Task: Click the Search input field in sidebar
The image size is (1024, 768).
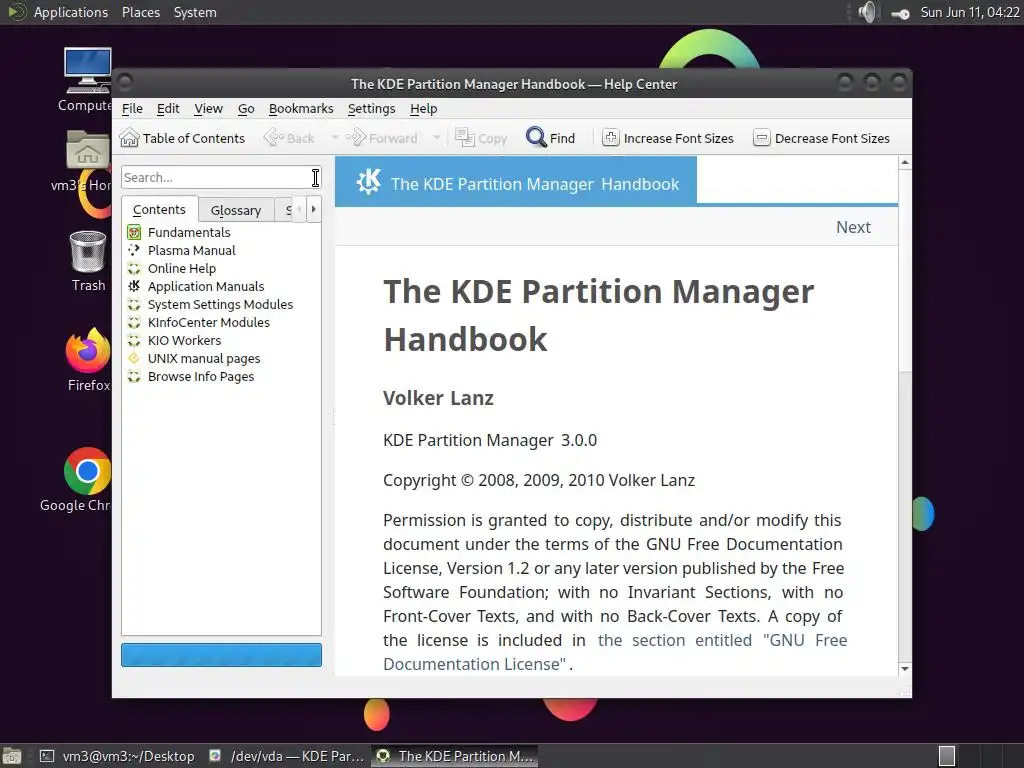Action: click(221, 177)
